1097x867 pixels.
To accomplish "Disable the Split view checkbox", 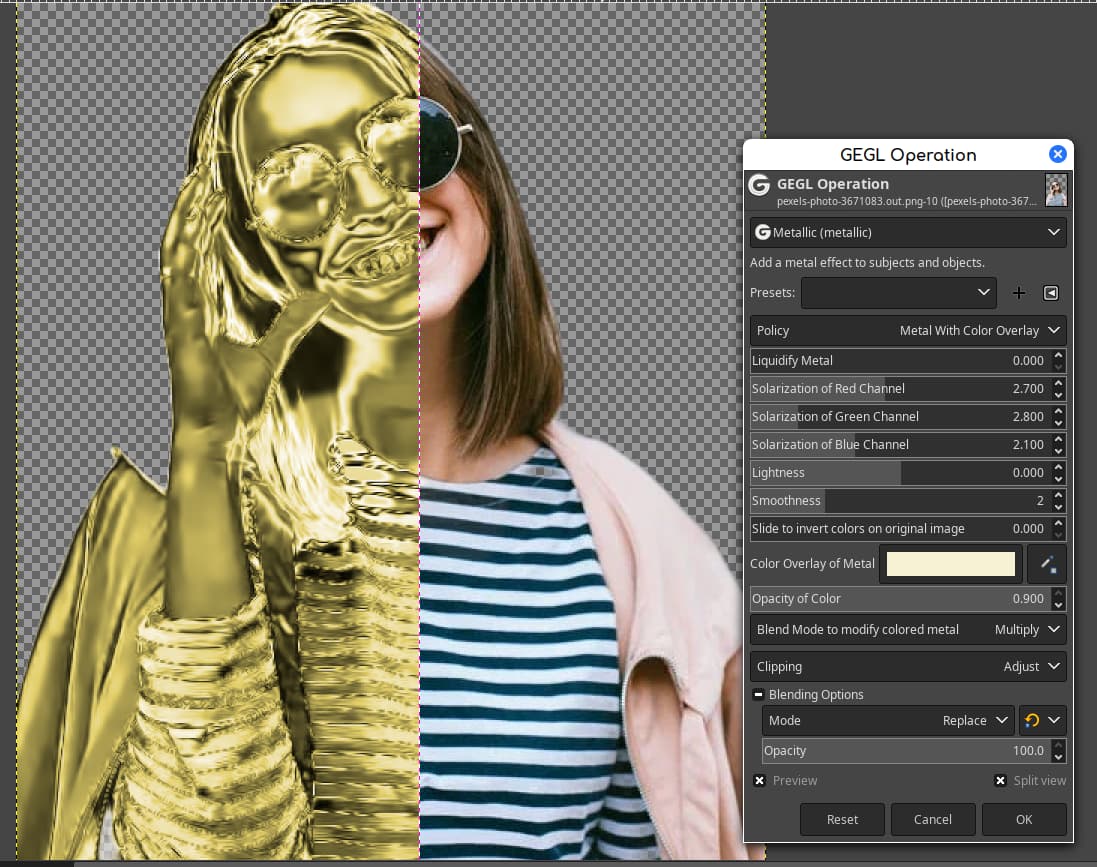I will [x=1000, y=781].
